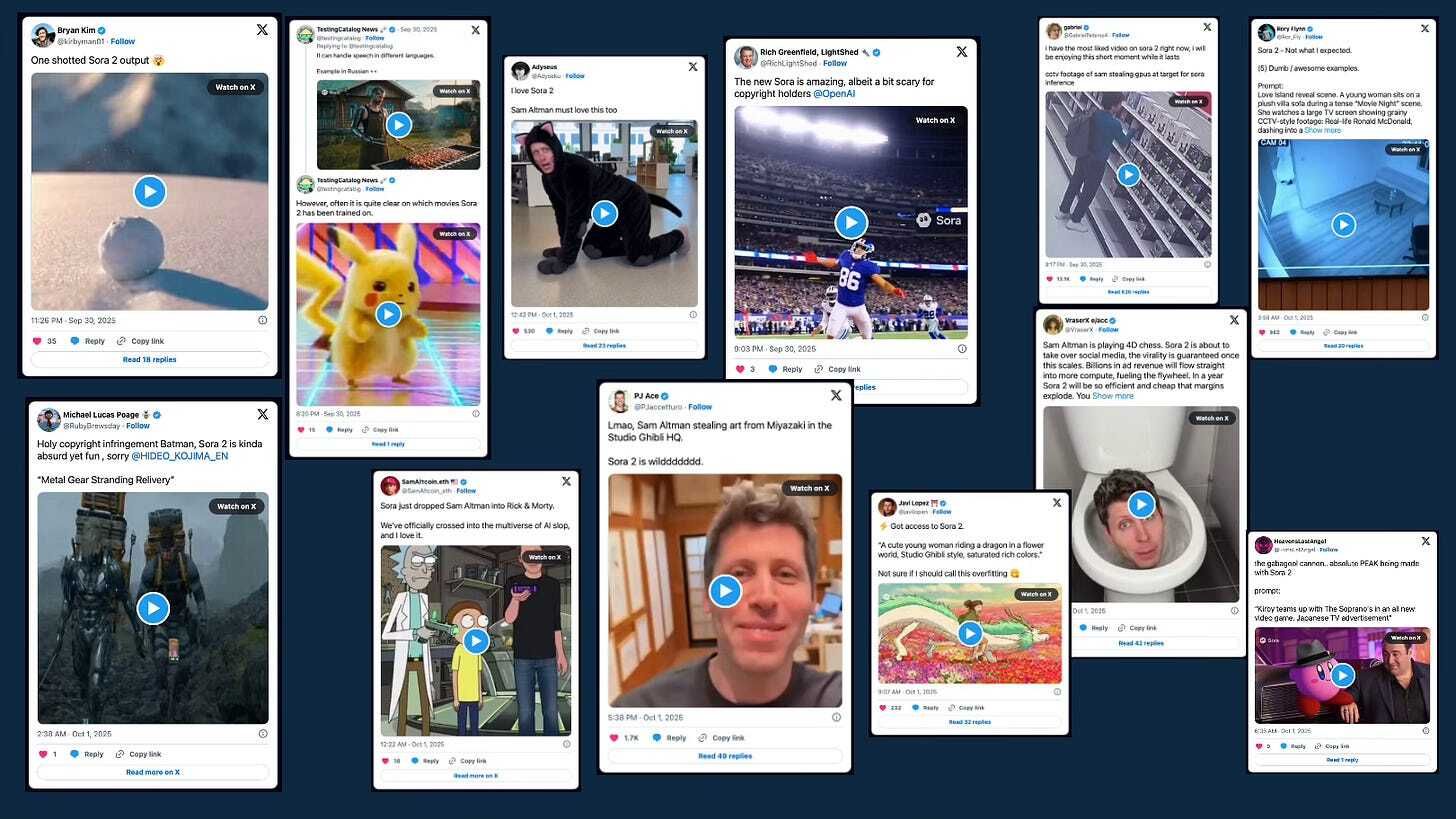
Task: Click X logo on Rich Greenfield tweet
Action: click(x=961, y=52)
